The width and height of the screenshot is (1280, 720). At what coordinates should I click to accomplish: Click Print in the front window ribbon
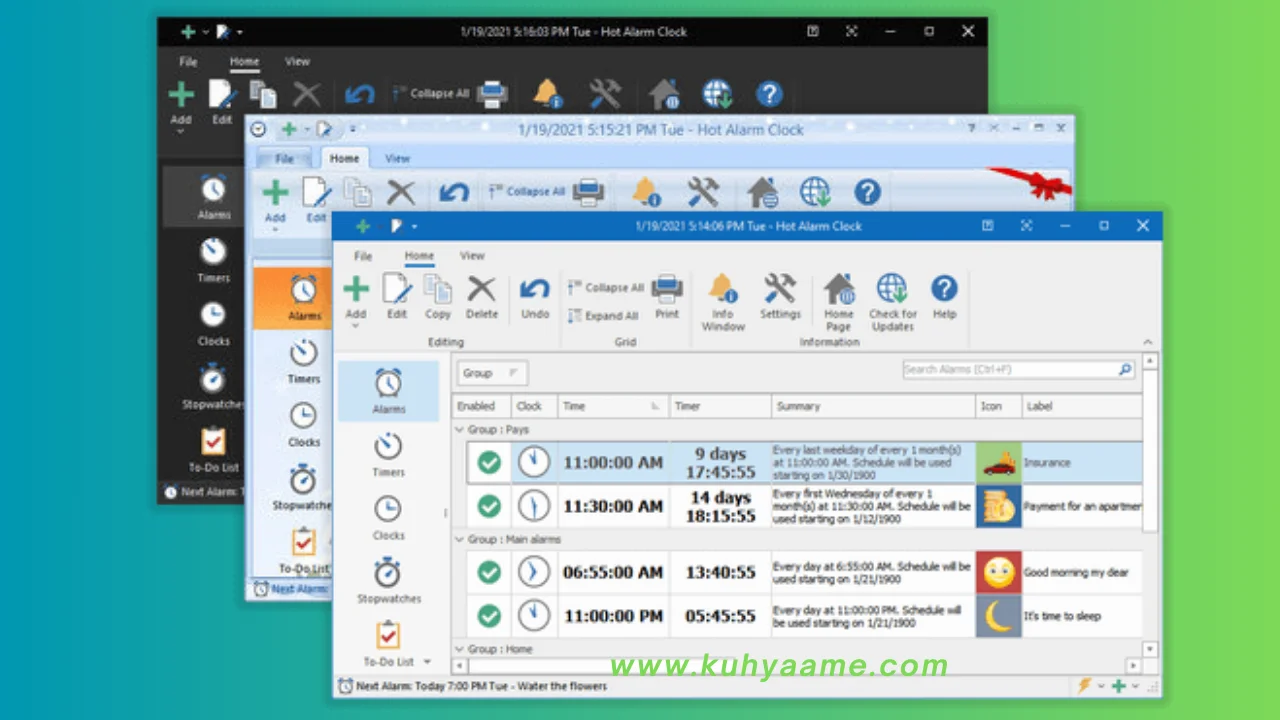click(x=667, y=297)
